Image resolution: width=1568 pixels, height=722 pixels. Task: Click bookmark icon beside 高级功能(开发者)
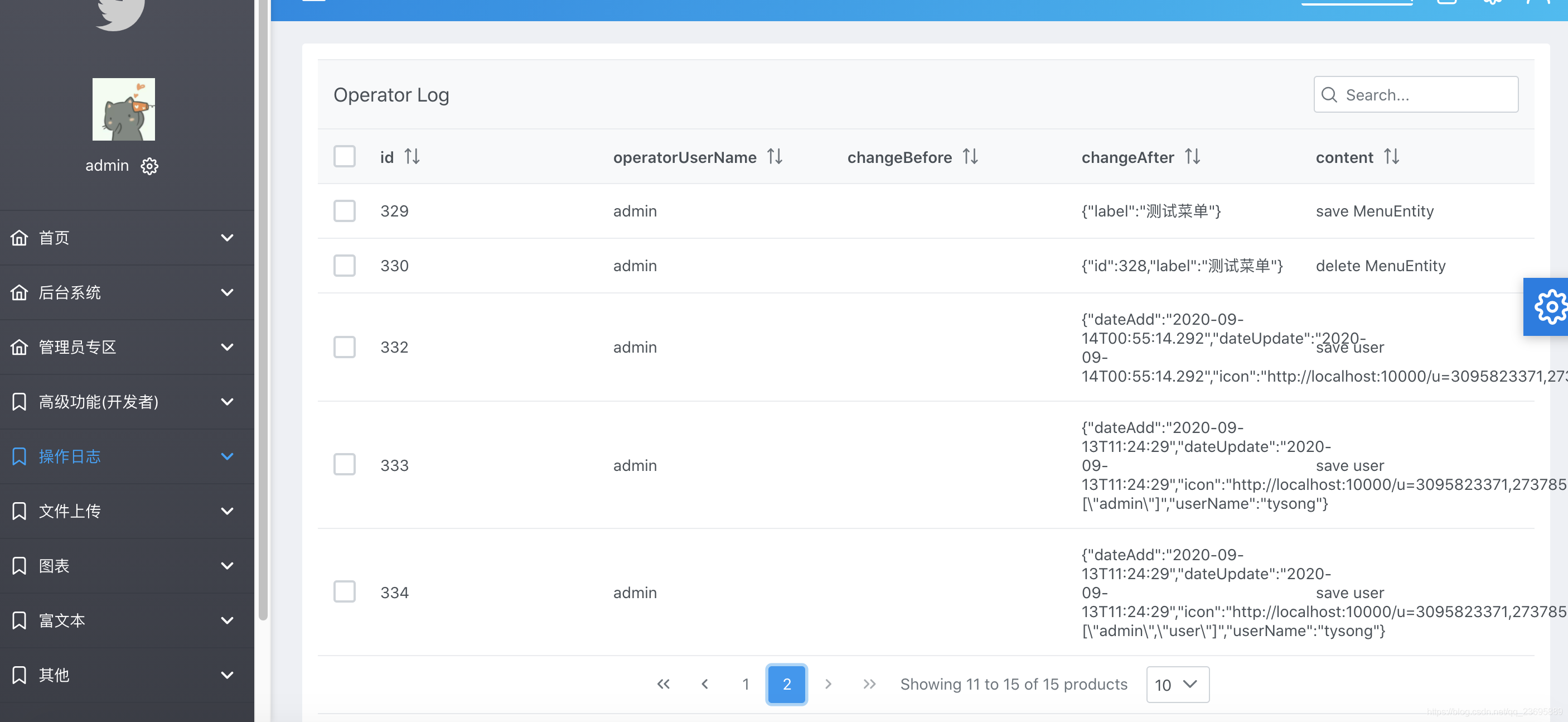click(x=20, y=402)
